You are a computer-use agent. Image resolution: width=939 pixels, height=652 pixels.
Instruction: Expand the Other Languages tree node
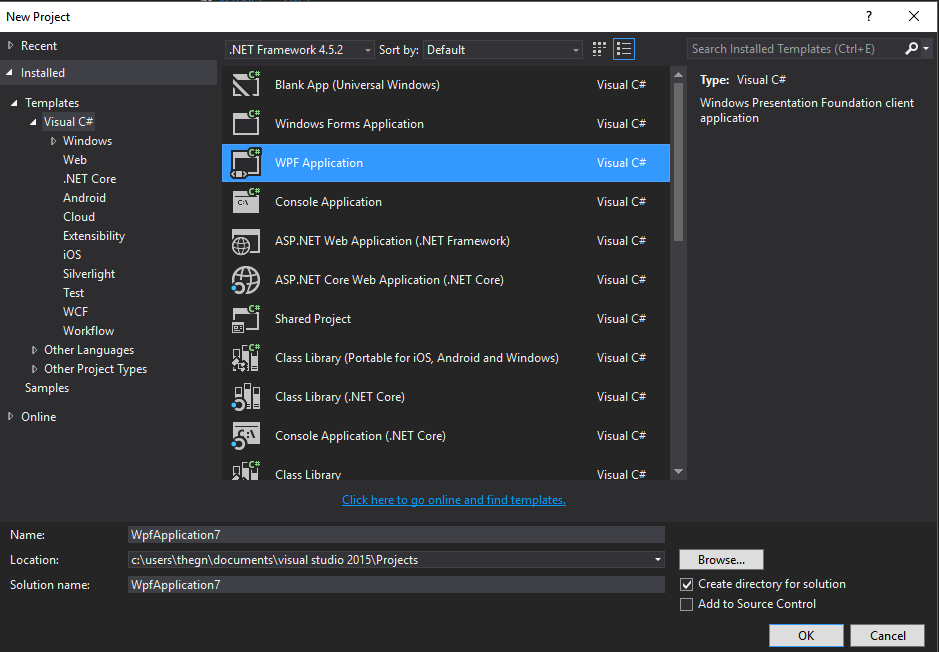[35, 350]
